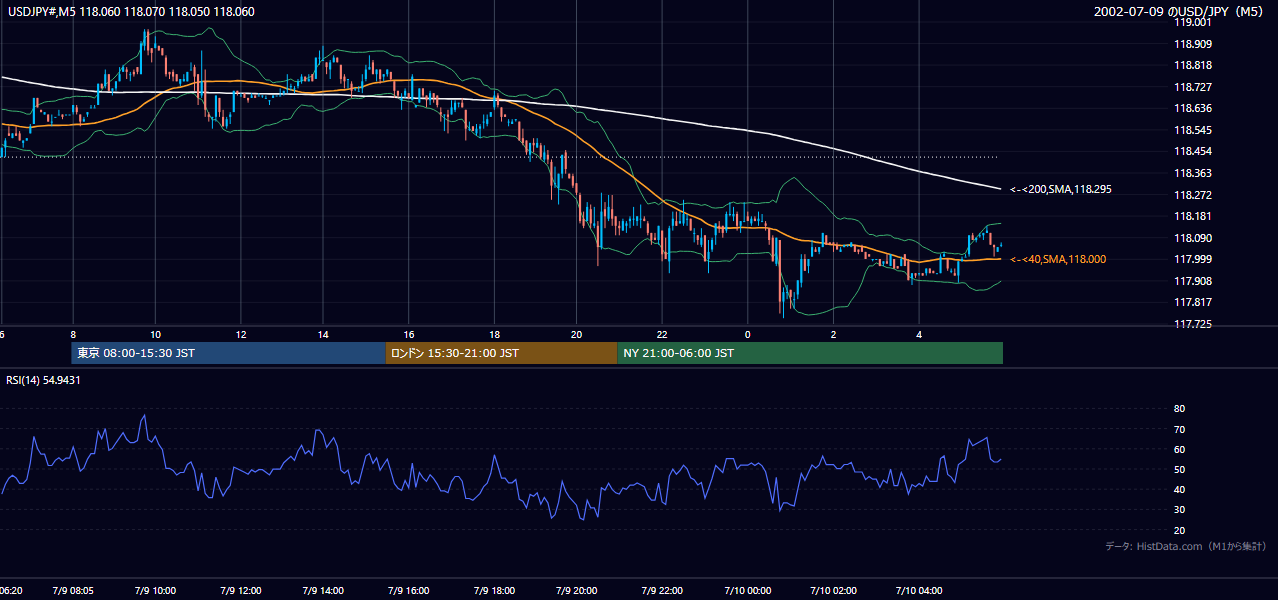Click price axis value 118.363

coord(1193,173)
